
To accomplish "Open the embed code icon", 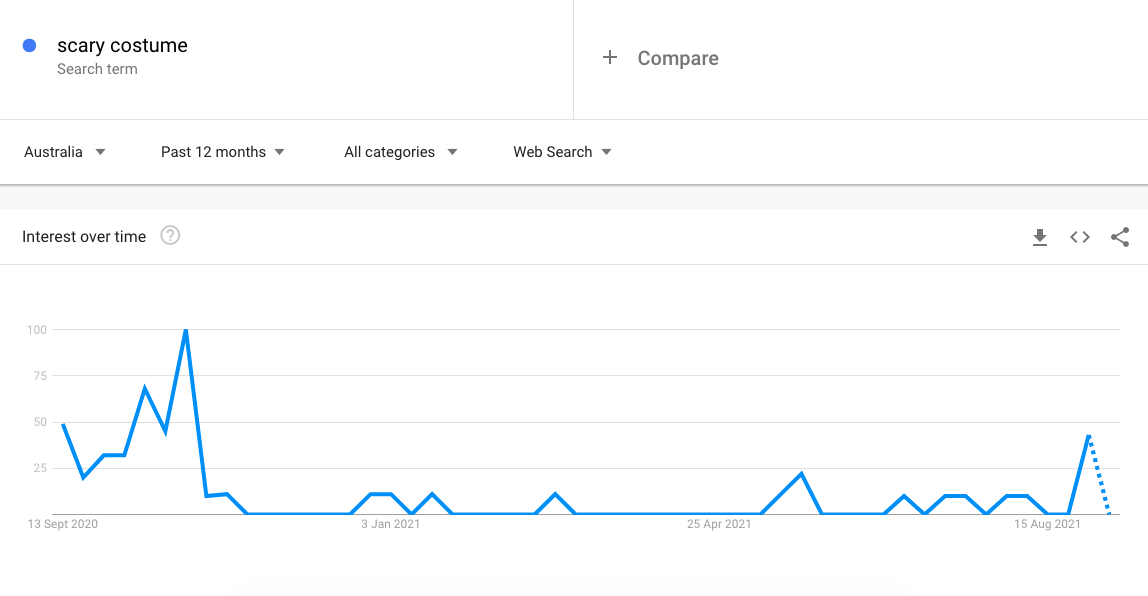I will [x=1080, y=237].
